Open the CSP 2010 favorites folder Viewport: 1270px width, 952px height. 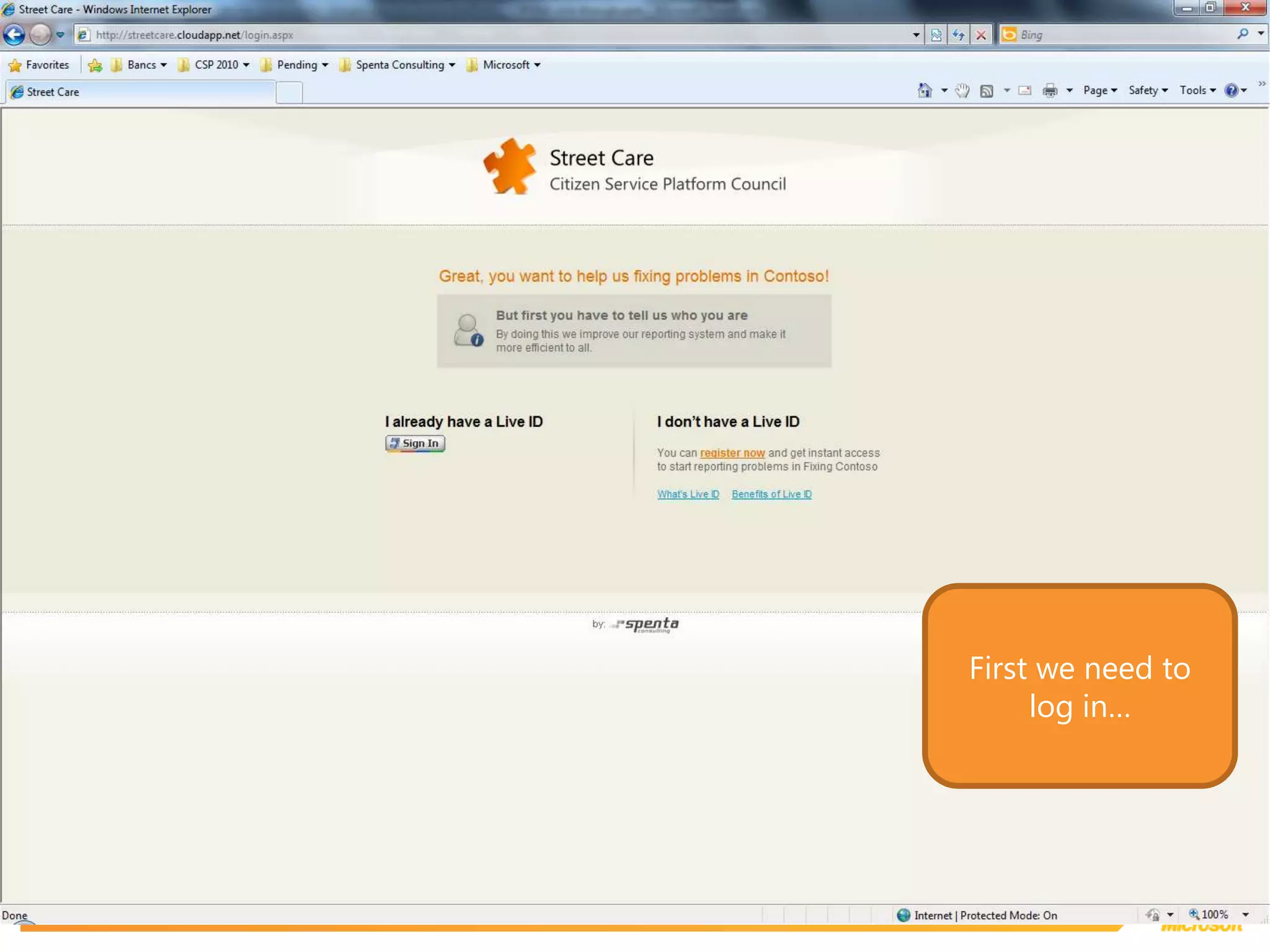pyautogui.click(x=214, y=65)
